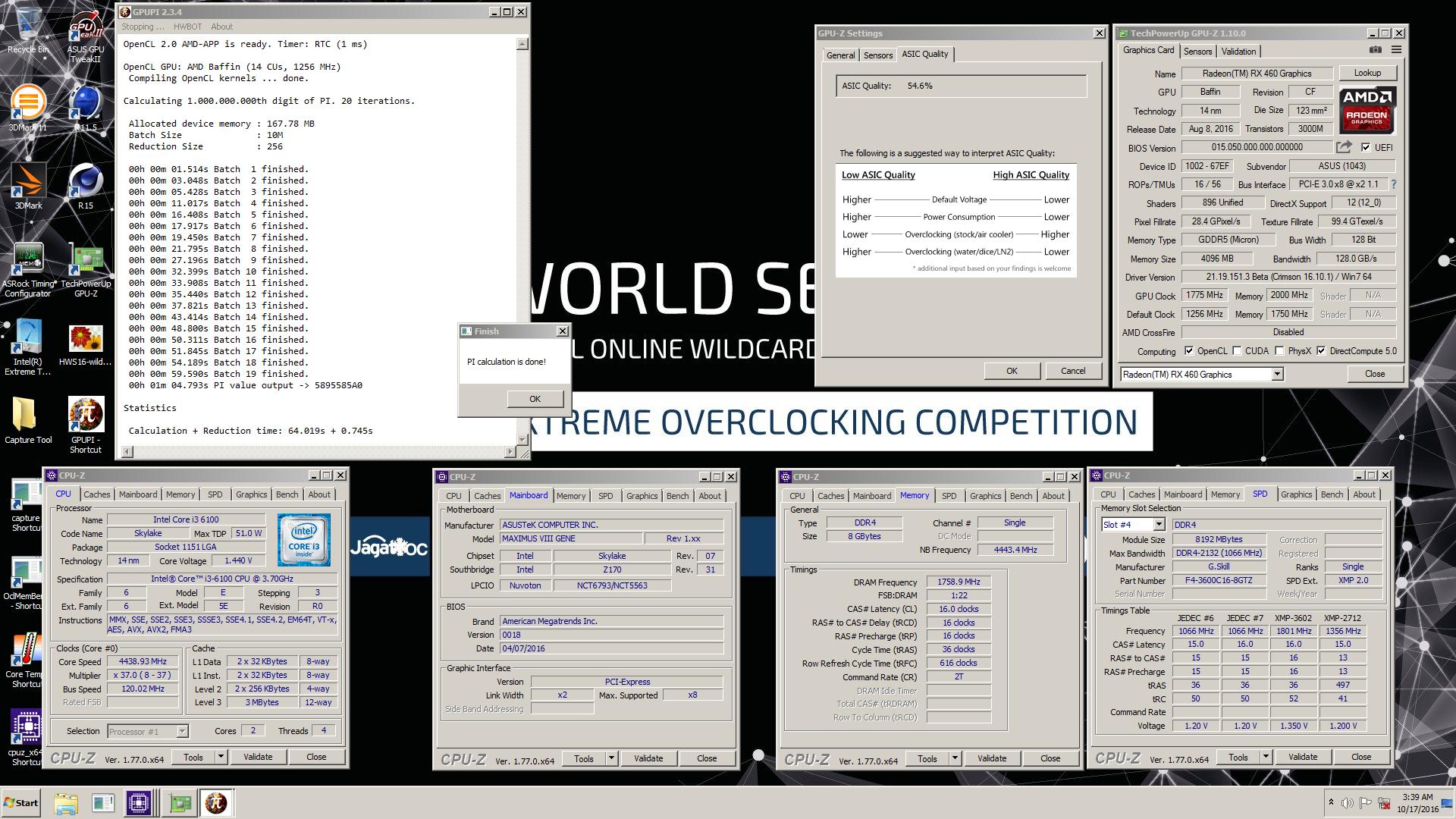Select the Cinebench R15 desktop shortcut

point(86,187)
